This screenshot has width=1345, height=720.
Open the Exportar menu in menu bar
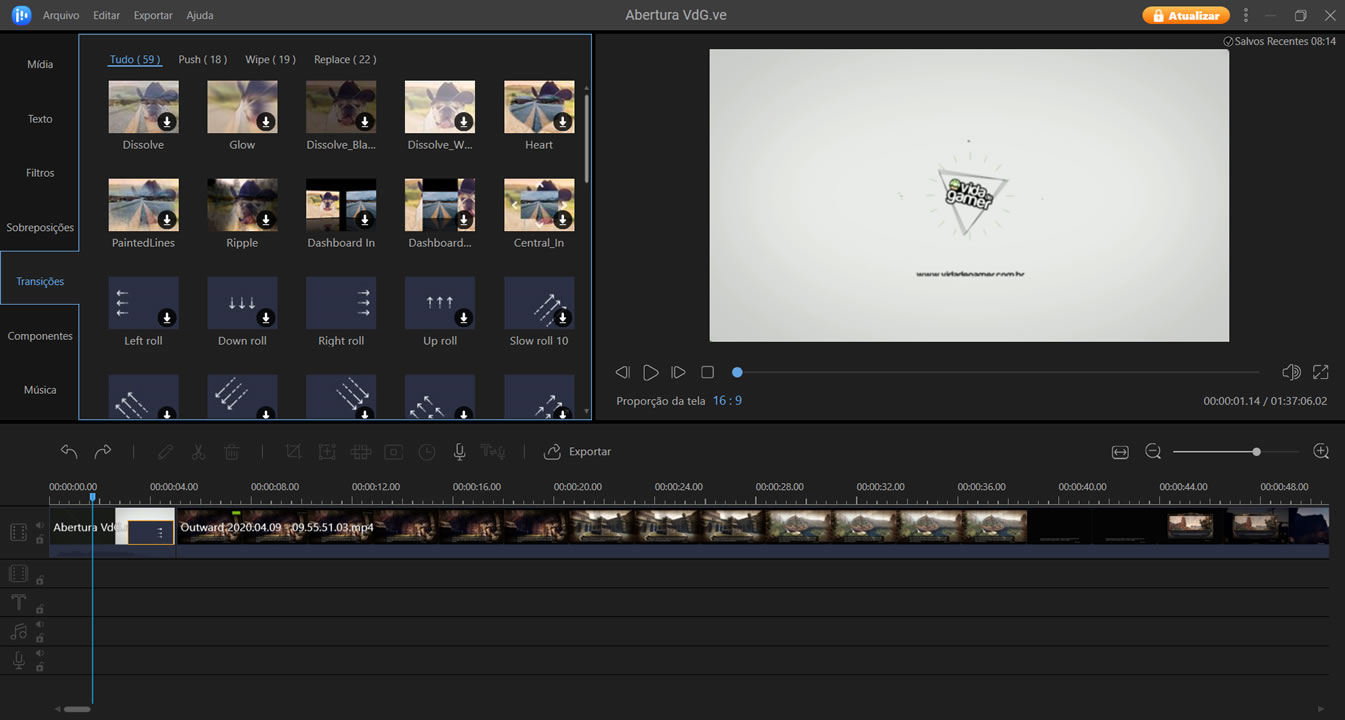(153, 16)
